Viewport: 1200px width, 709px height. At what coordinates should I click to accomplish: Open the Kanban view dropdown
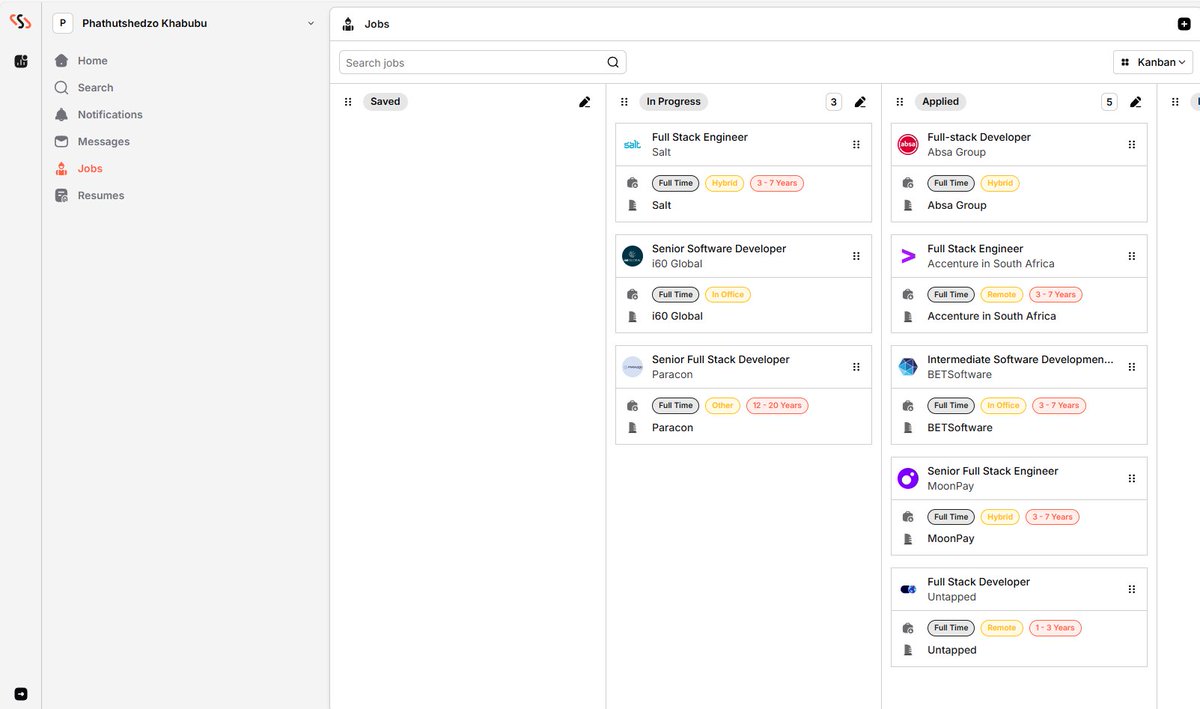pos(1153,62)
